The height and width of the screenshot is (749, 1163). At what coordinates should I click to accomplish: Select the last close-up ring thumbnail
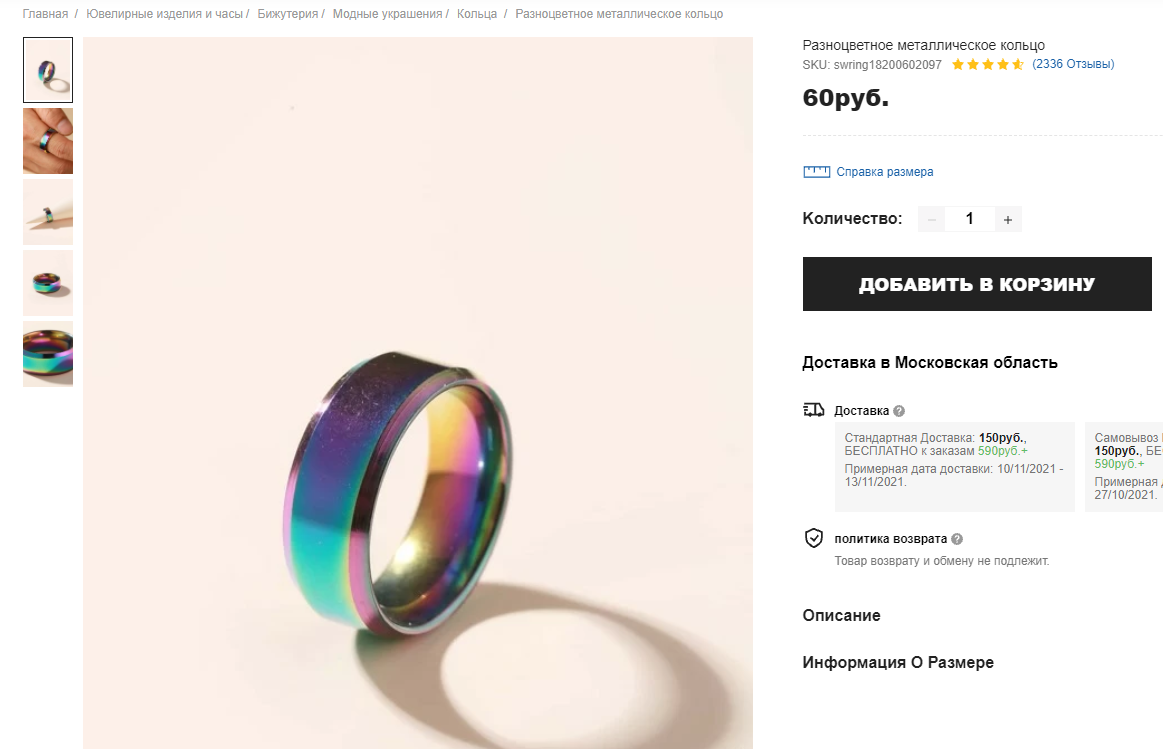48,354
